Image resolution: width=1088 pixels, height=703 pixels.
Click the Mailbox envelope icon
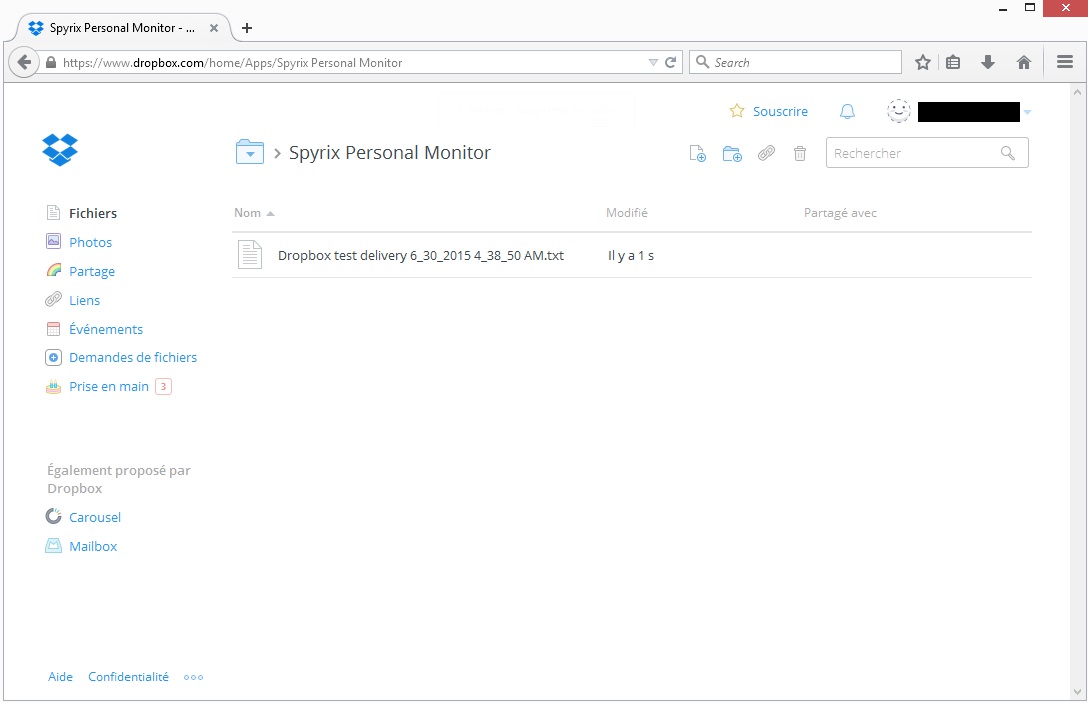53,545
